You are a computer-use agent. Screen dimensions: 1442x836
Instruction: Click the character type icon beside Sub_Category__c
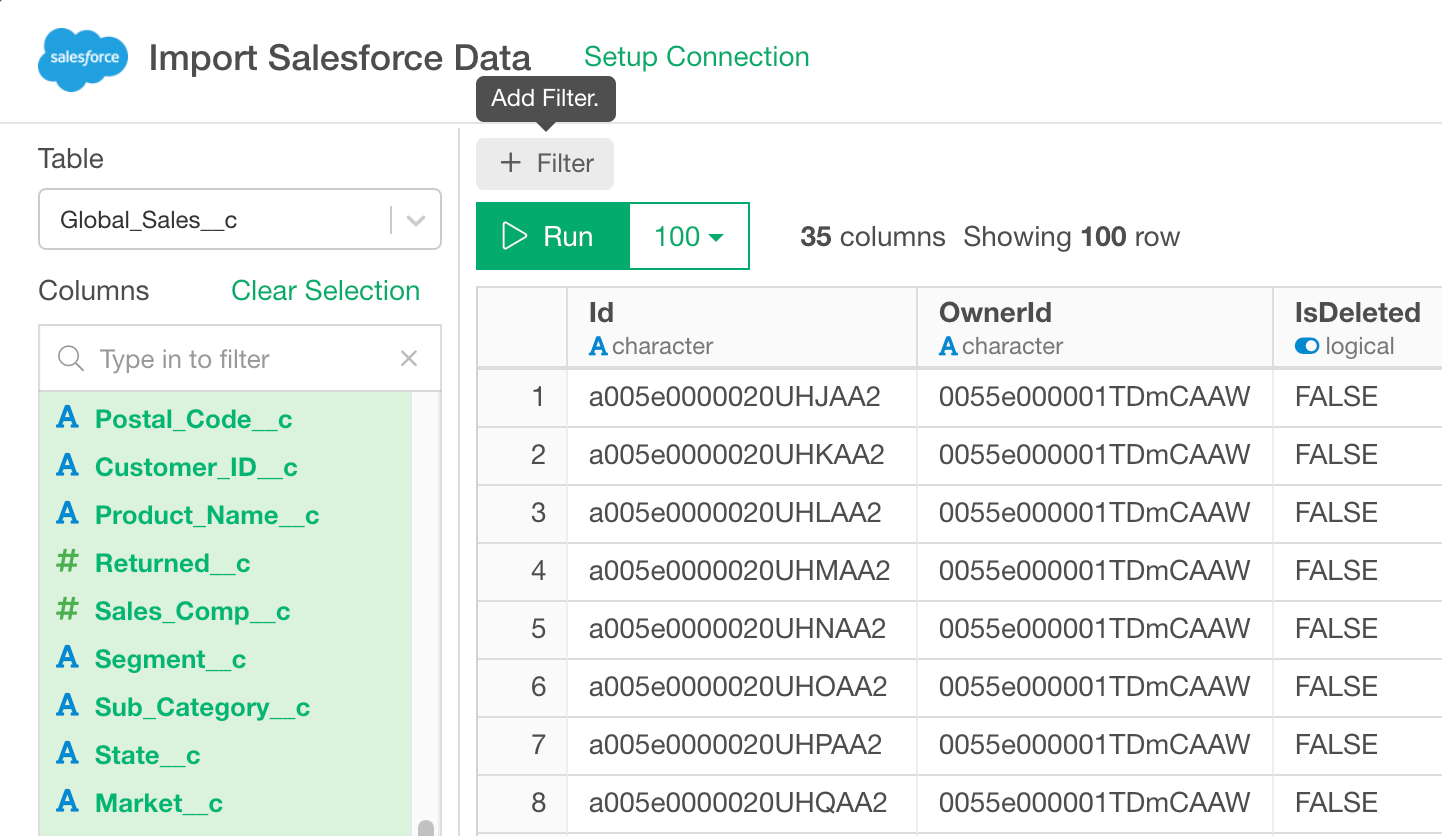pyautogui.click(x=67, y=706)
